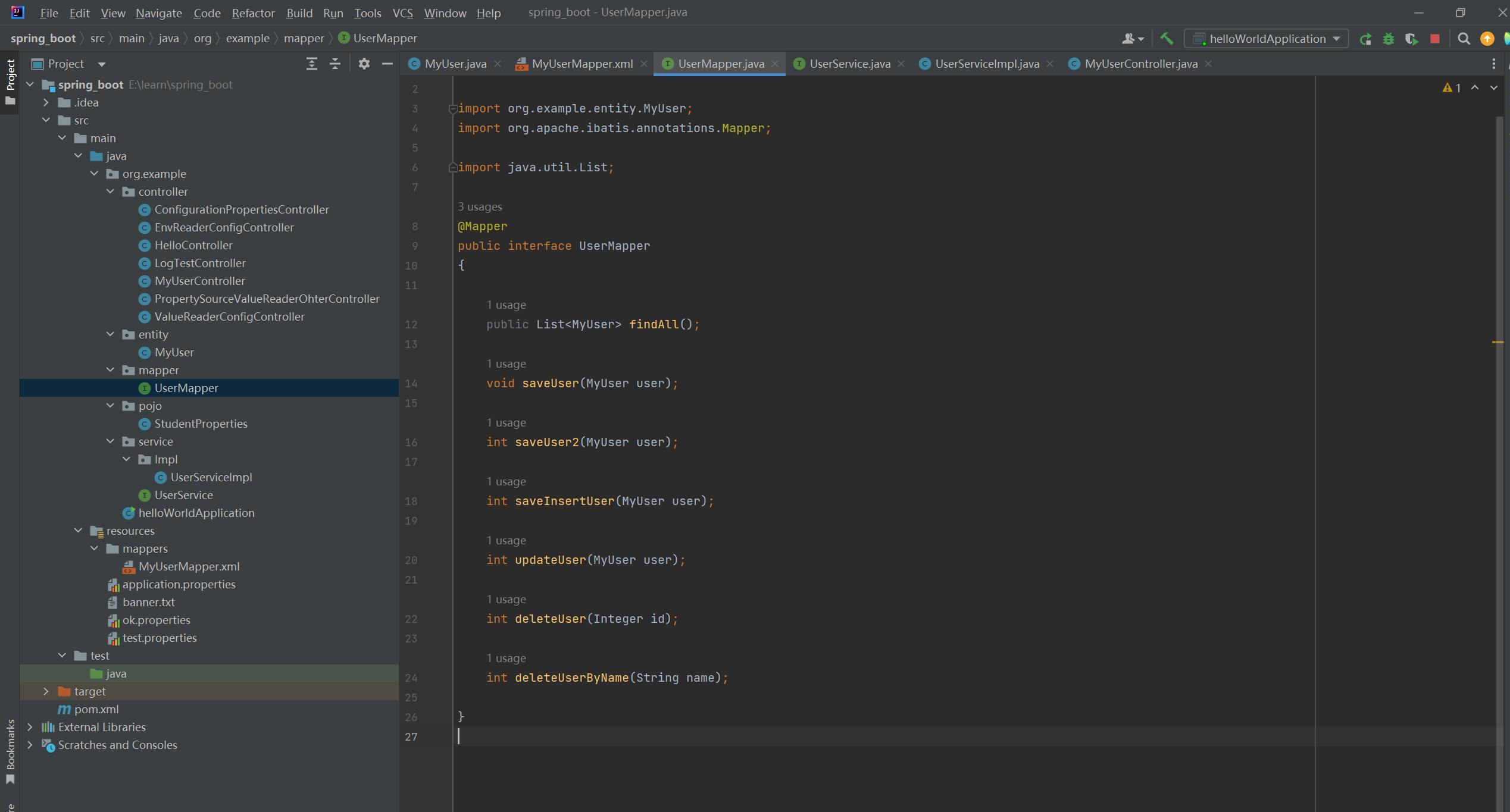1510x812 pixels.
Task: Expand the target folder in the project tree
Action: click(46, 691)
